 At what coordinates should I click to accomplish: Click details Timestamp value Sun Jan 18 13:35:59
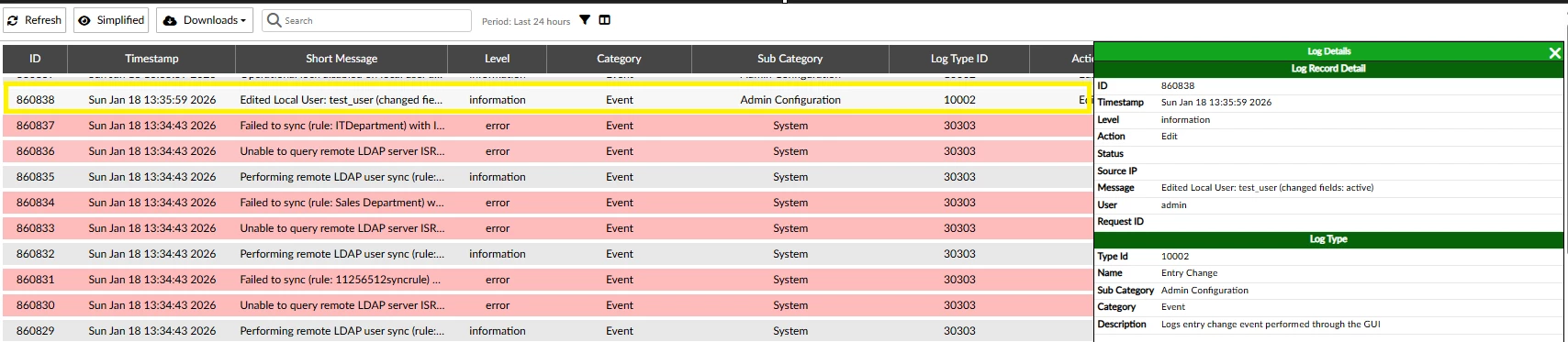click(1215, 103)
